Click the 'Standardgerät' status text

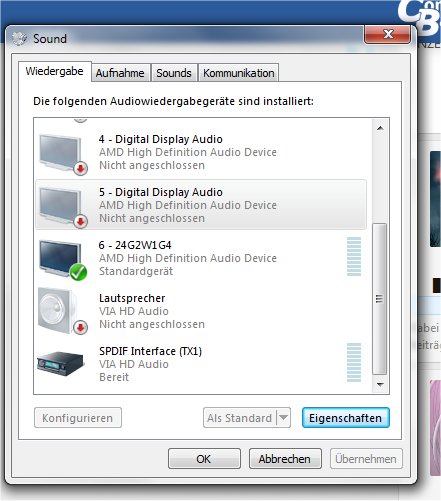click(x=136, y=271)
